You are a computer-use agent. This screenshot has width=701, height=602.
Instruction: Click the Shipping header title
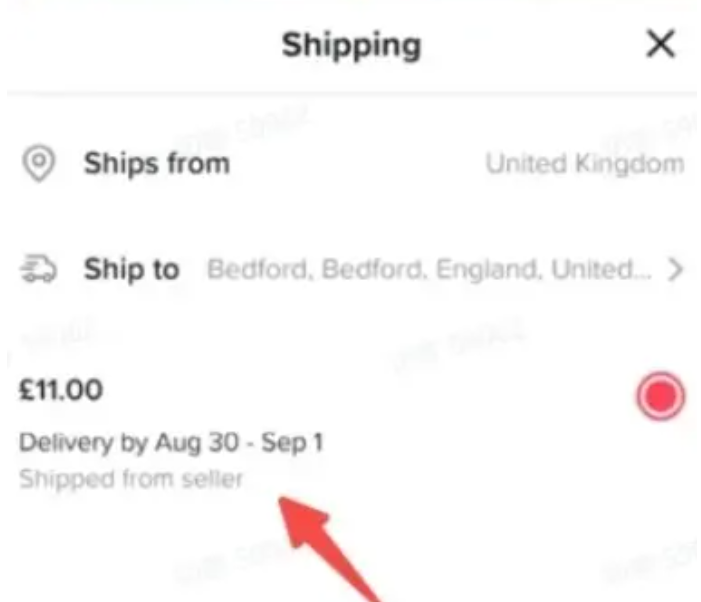coord(351,45)
